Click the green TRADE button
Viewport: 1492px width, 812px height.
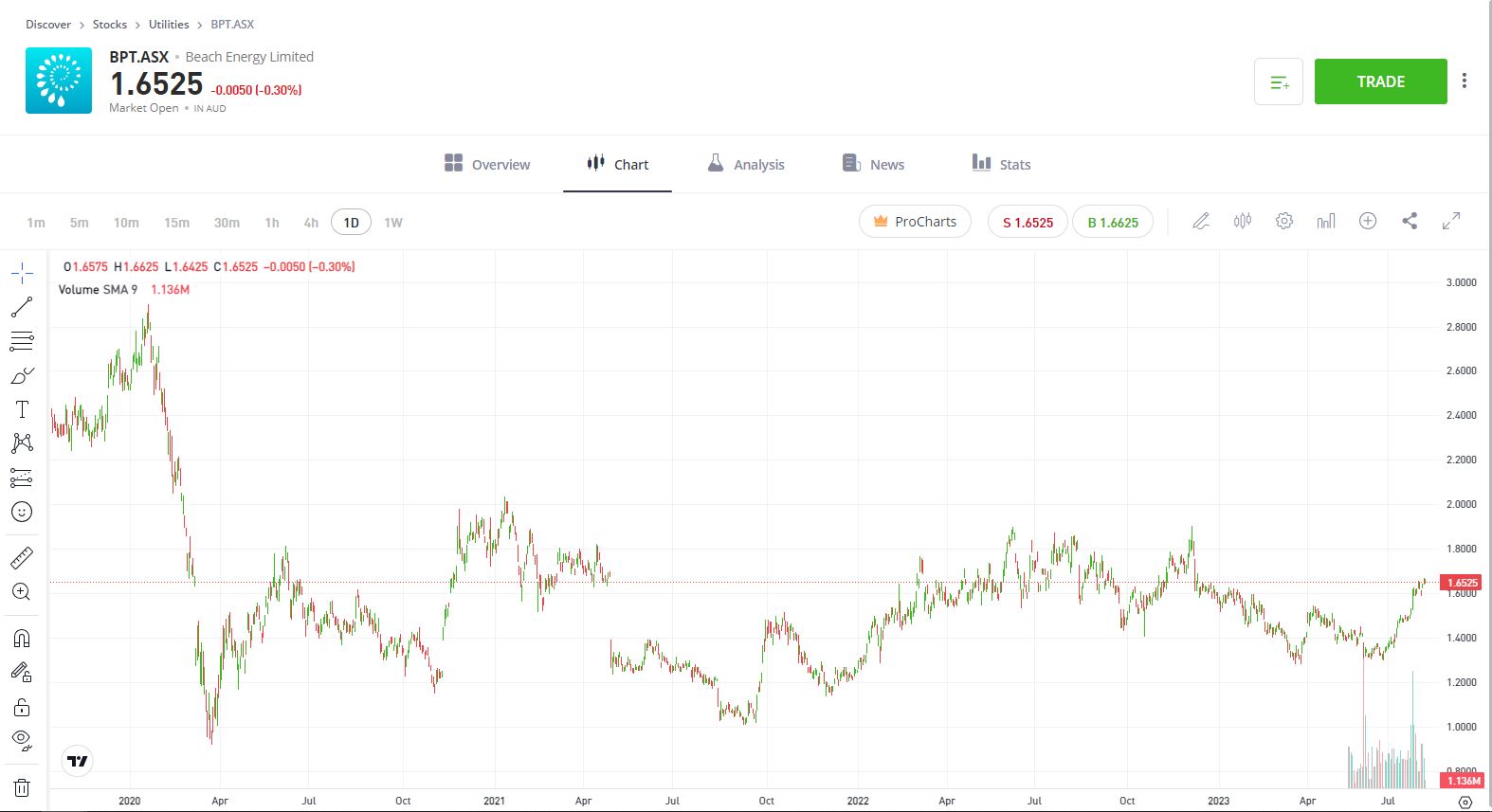coord(1380,81)
